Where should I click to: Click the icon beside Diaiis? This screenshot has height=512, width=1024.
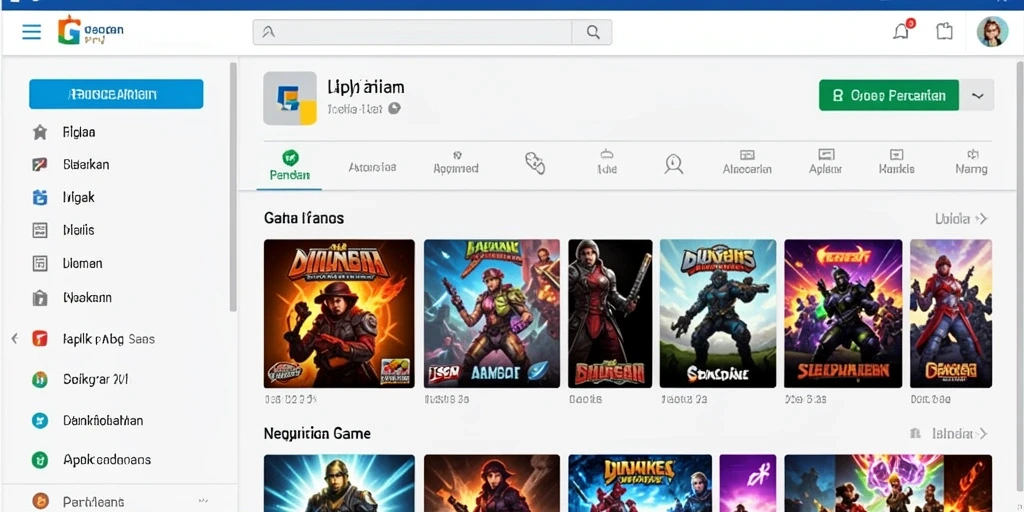click(40, 230)
